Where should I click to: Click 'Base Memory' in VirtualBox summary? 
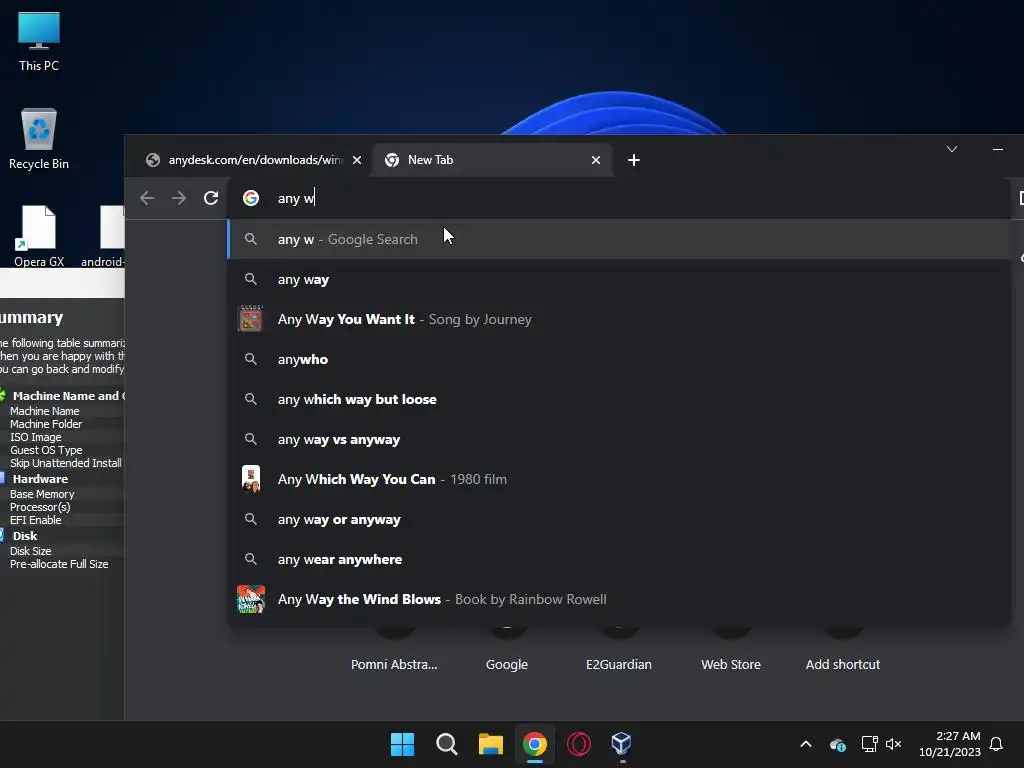click(x=42, y=494)
